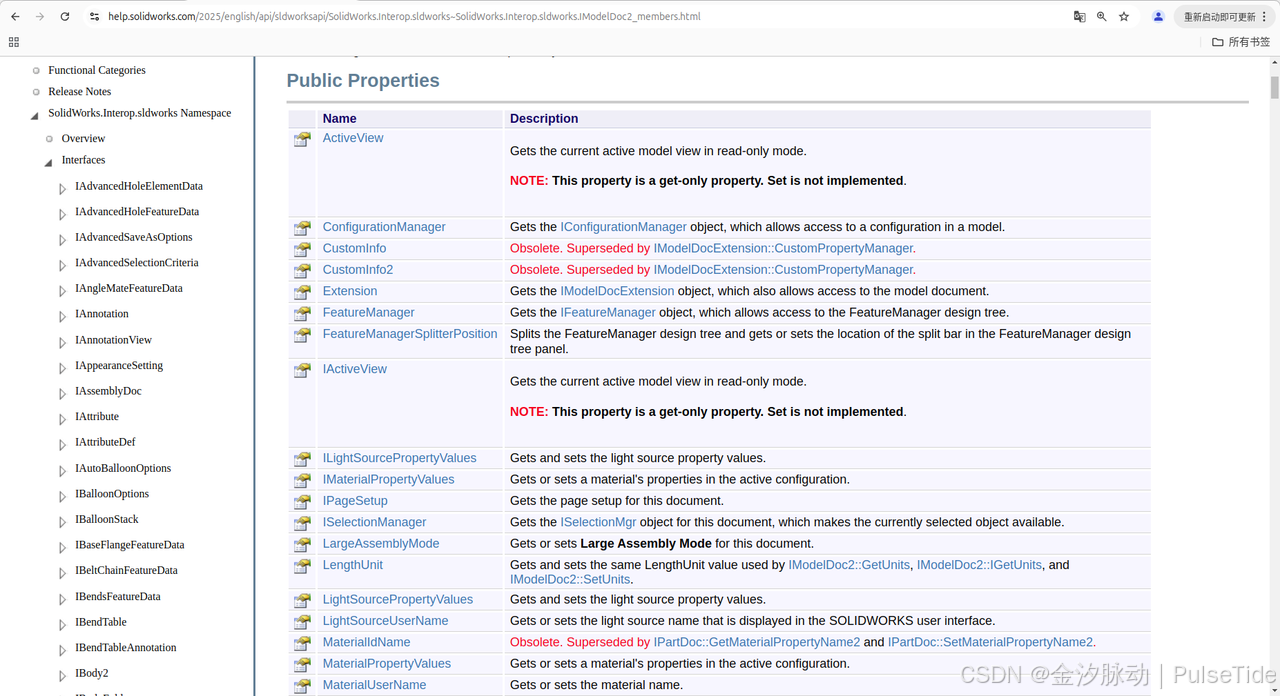Click the property icon beside ISelectionManager
Viewport: 1280px width, 696px height.
pos(302,524)
